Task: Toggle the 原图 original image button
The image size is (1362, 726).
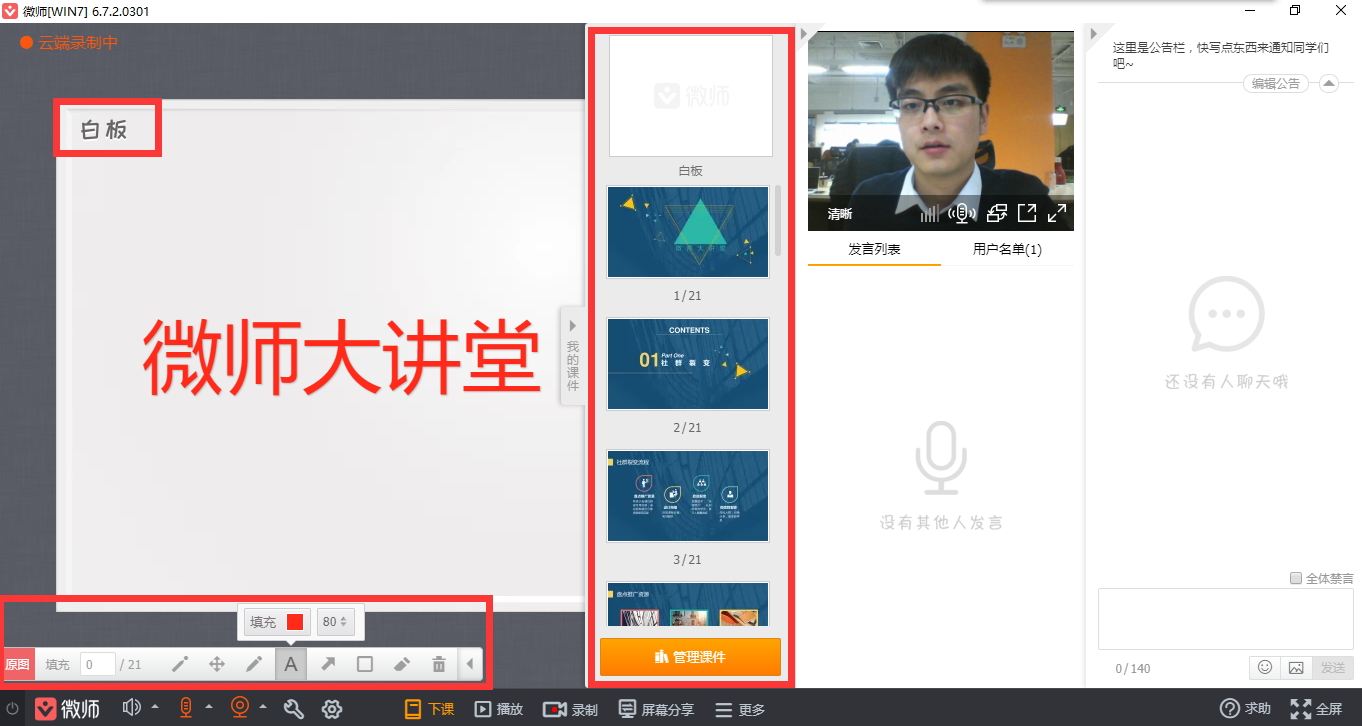Action: [18, 665]
